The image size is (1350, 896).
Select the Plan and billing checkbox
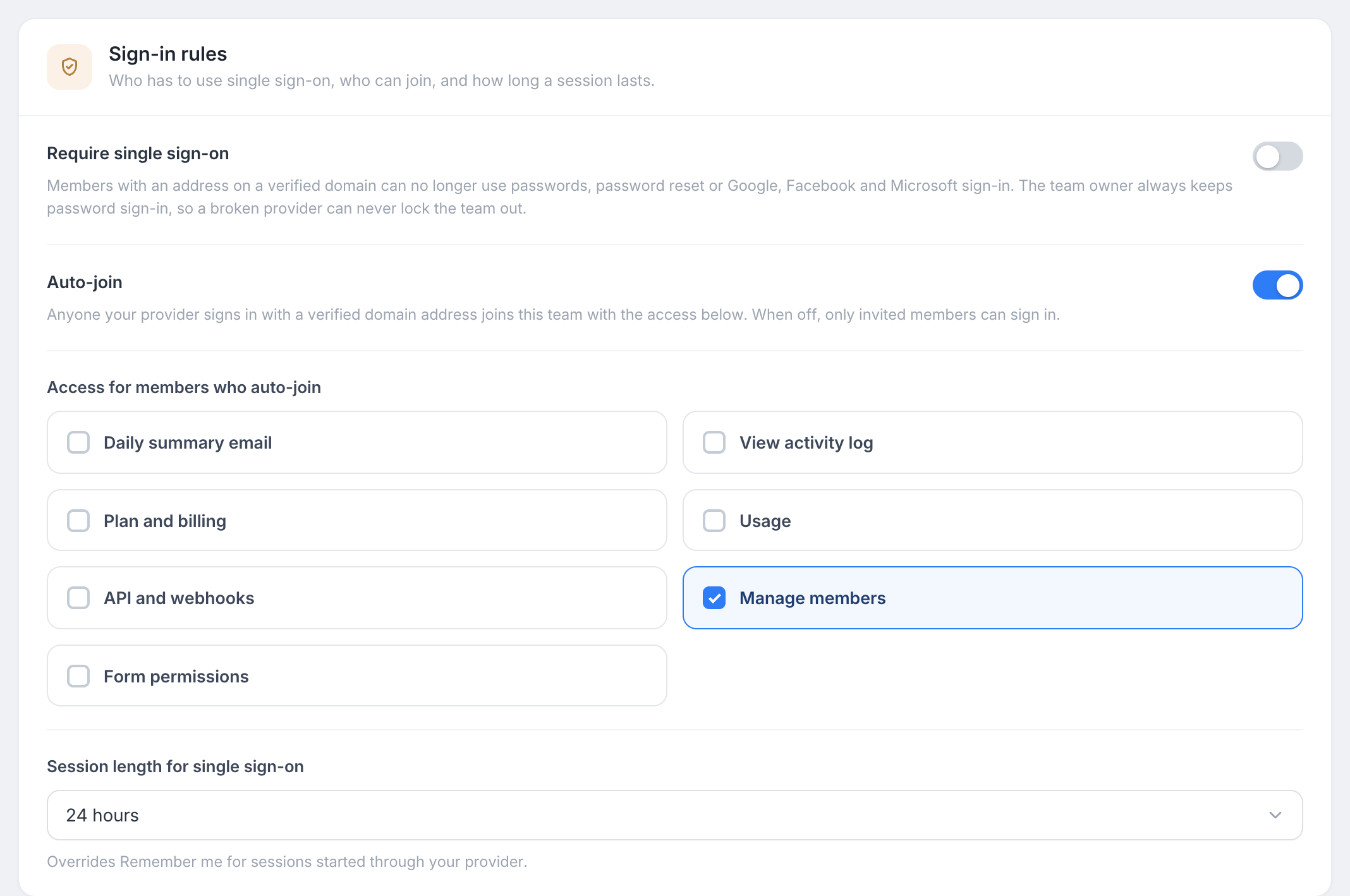click(x=78, y=521)
